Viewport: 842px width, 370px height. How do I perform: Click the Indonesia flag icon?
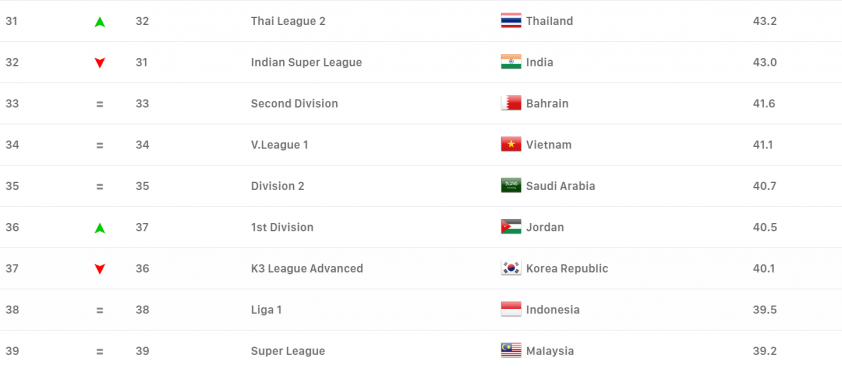511,310
